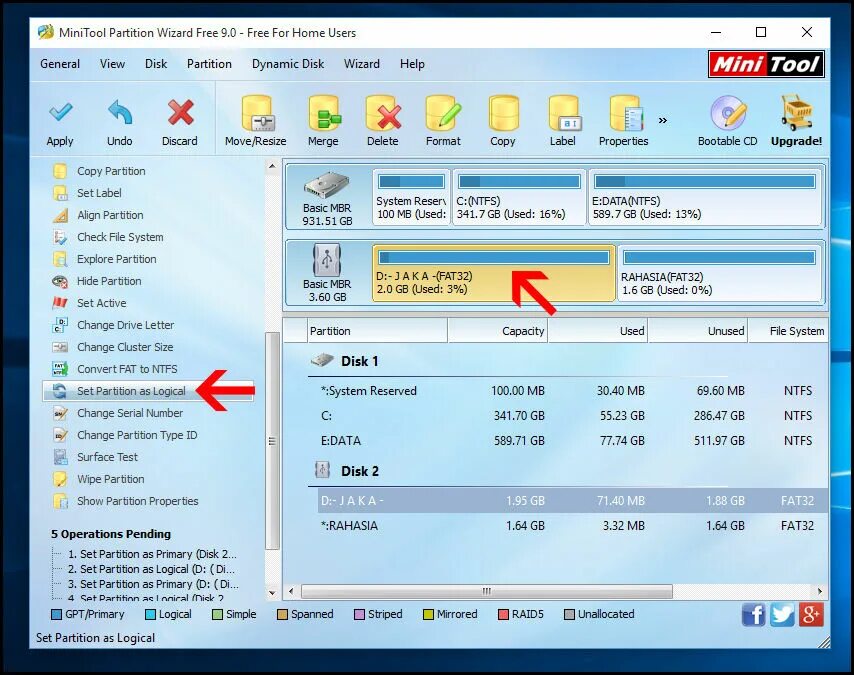Select the C: partition table row
854x675 pixels.
tap(572, 416)
